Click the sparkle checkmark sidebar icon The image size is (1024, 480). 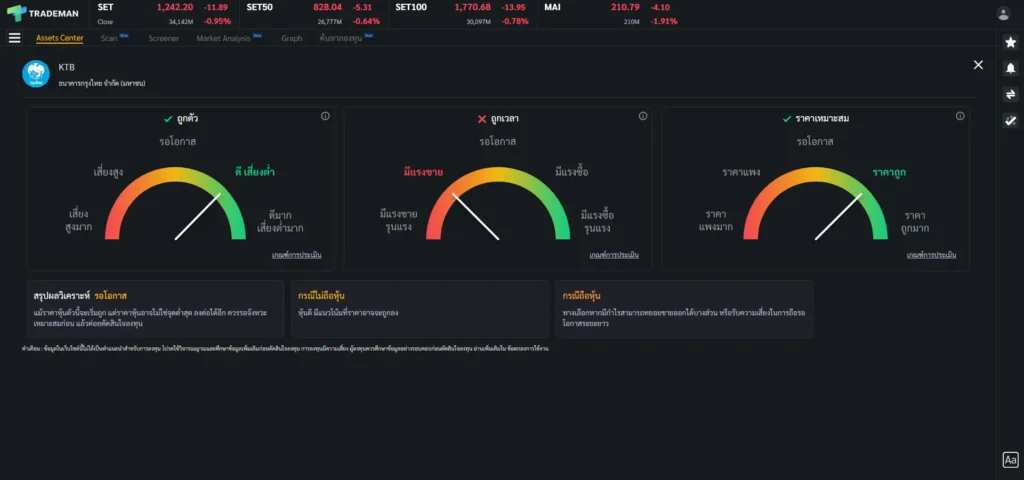click(1010, 120)
